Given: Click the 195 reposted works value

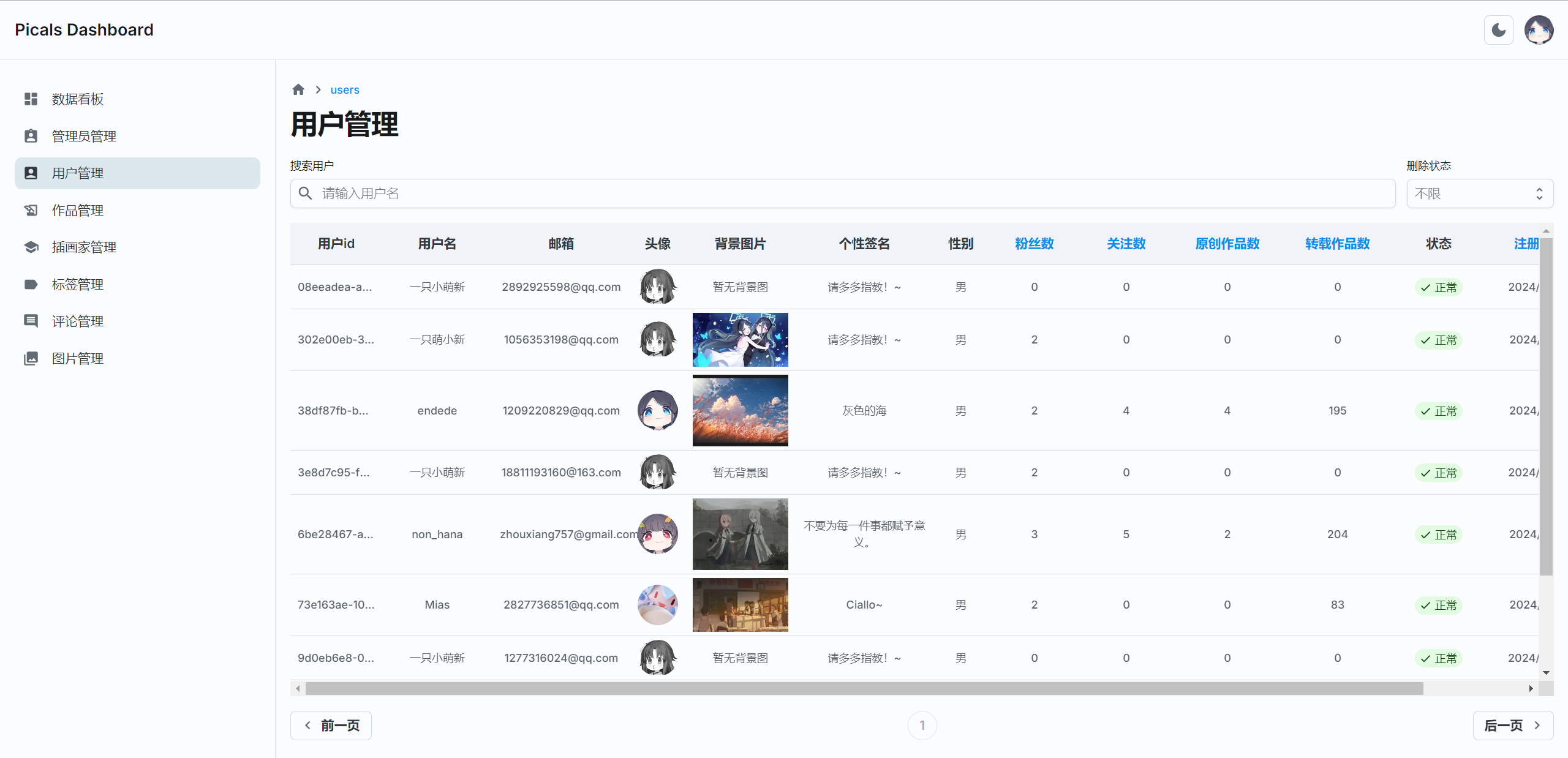Looking at the screenshot, I should coord(1337,410).
